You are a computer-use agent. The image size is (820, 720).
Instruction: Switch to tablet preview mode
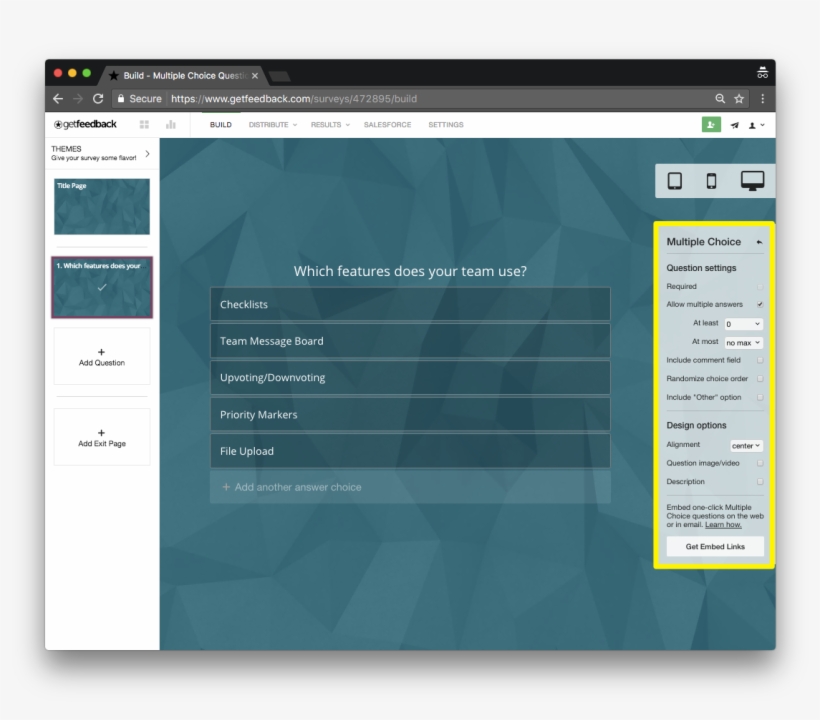675,181
